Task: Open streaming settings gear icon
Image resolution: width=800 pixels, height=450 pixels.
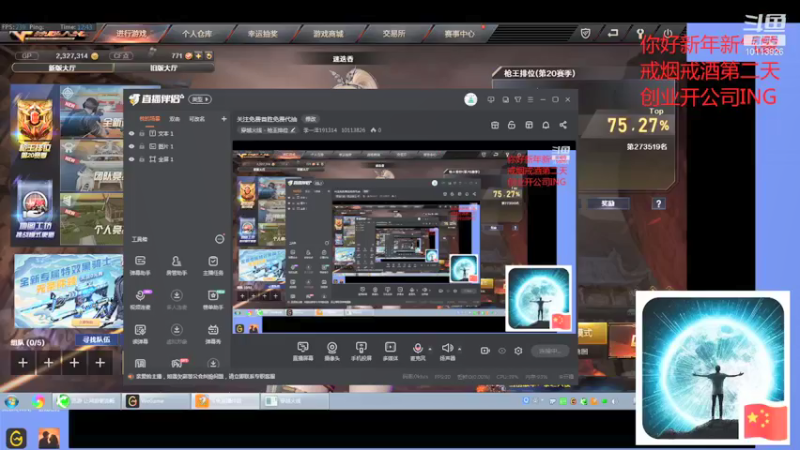Action: point(518,351)
